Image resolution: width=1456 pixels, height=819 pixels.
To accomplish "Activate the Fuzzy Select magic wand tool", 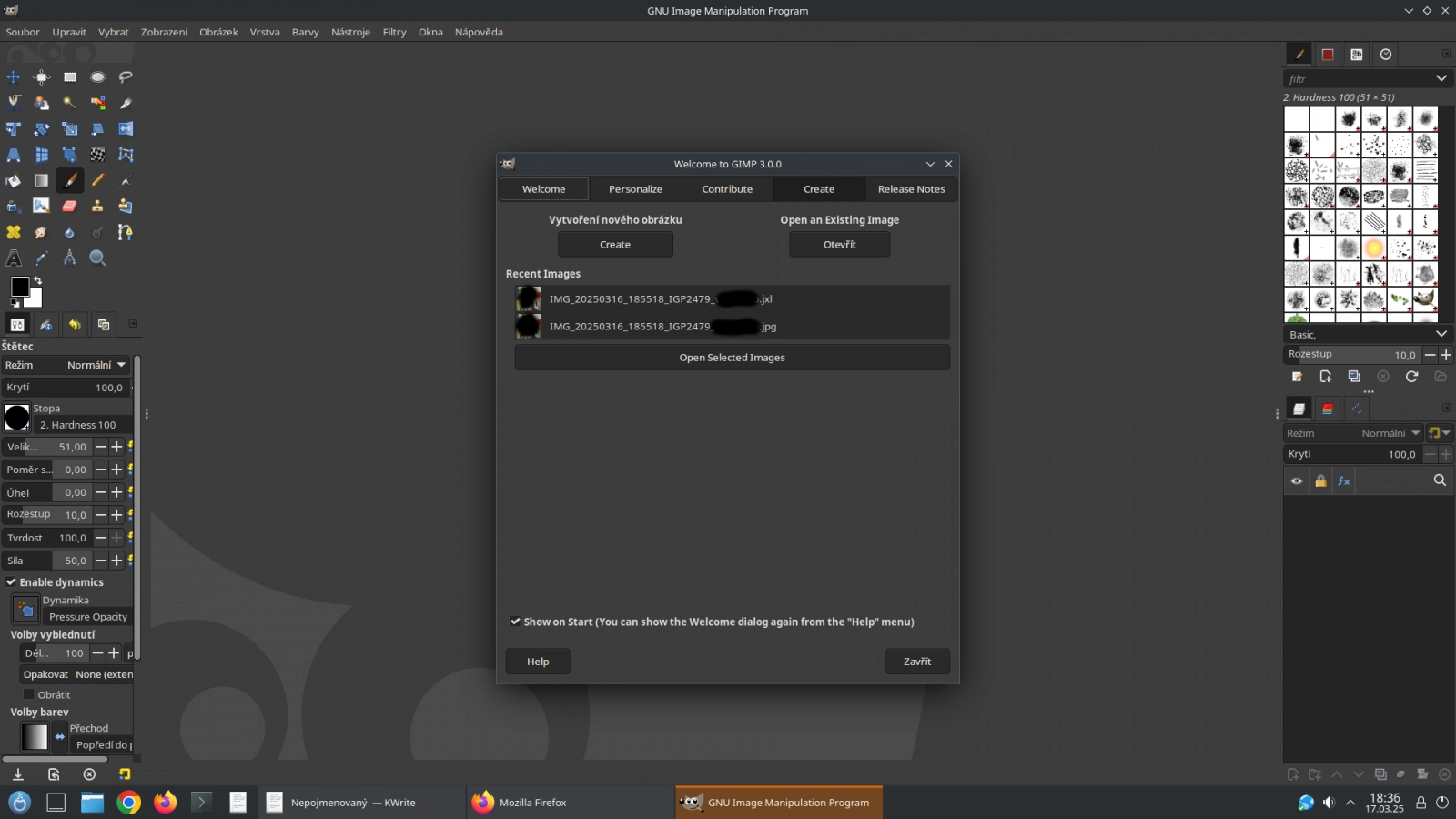I will [70, 103].
